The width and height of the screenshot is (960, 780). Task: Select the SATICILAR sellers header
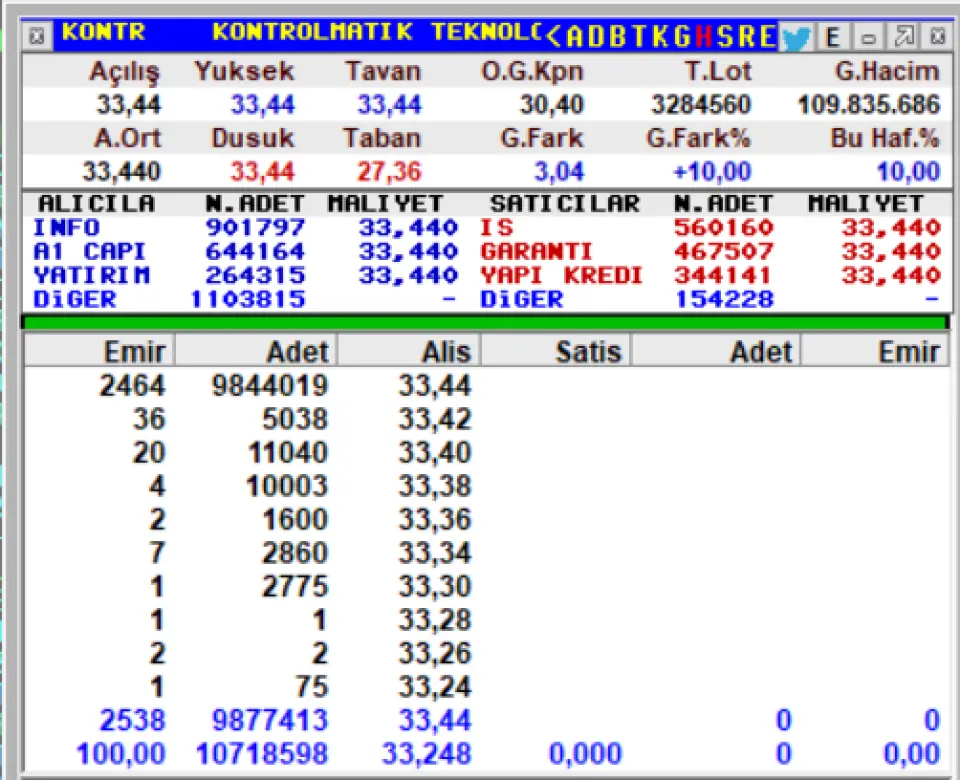click(x=564, y=204)
